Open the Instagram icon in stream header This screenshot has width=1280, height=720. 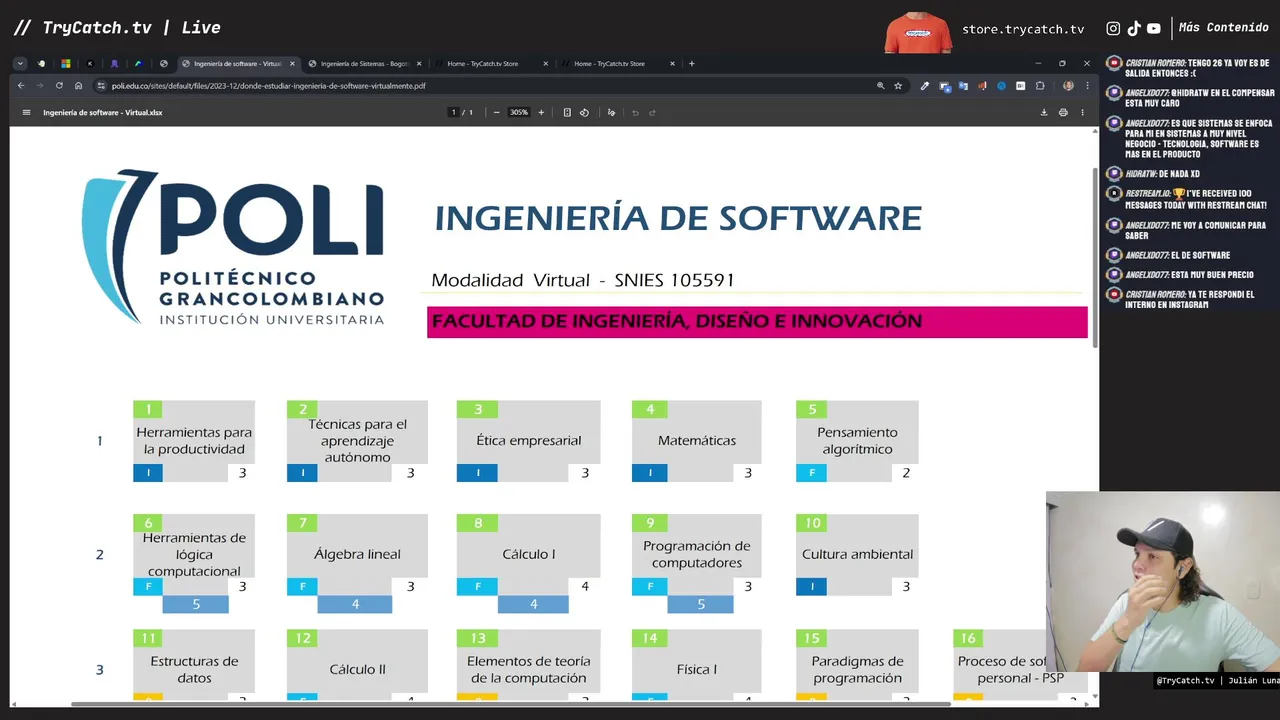tap(1113, 29)
